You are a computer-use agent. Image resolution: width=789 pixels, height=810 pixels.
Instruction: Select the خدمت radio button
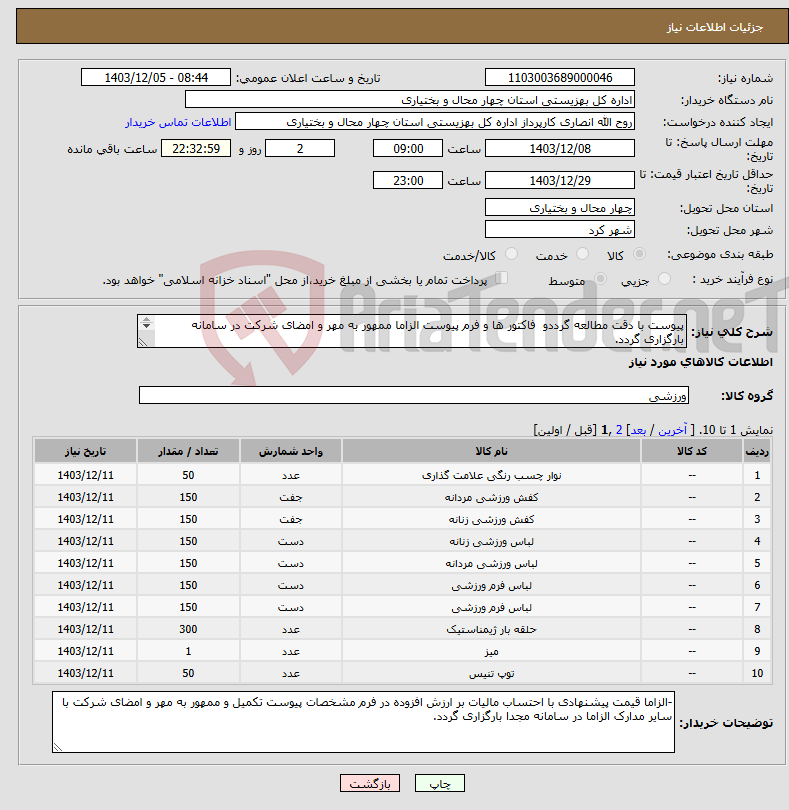pyautogui.click(x=582, y=254)
